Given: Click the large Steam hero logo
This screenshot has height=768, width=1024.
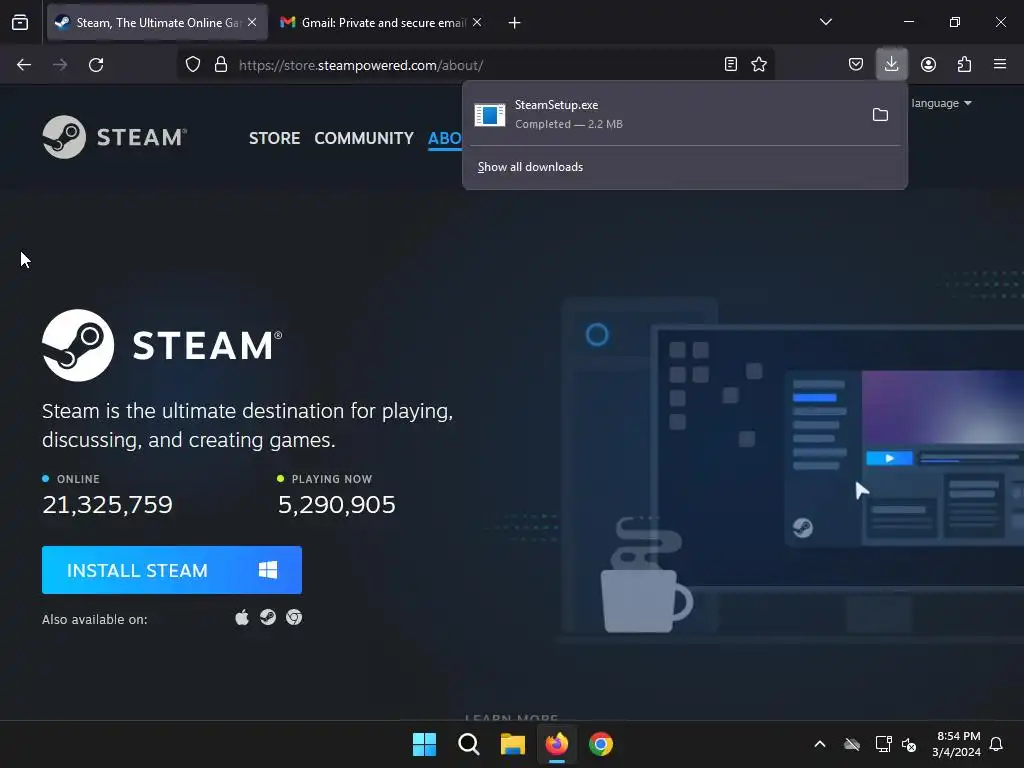Looking at the screenshot, I should (x=162, y=345).
